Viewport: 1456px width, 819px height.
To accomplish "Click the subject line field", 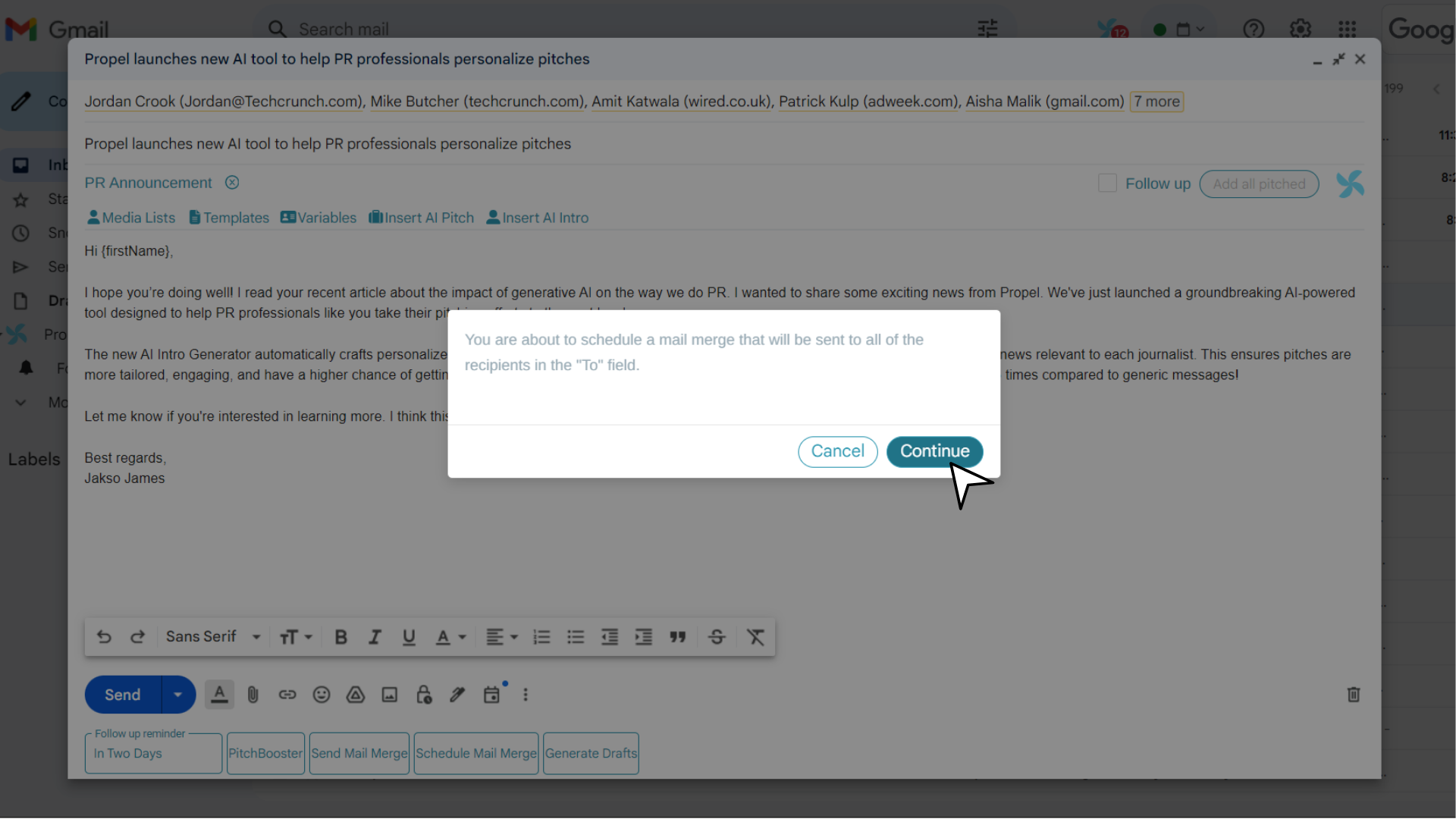I will tap(723, 144).
